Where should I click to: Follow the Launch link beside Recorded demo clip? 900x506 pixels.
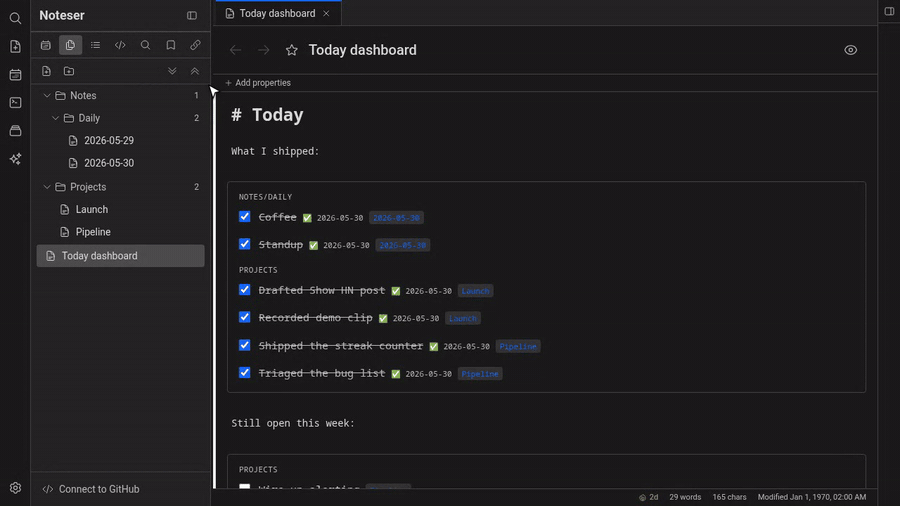click(463, 318)
